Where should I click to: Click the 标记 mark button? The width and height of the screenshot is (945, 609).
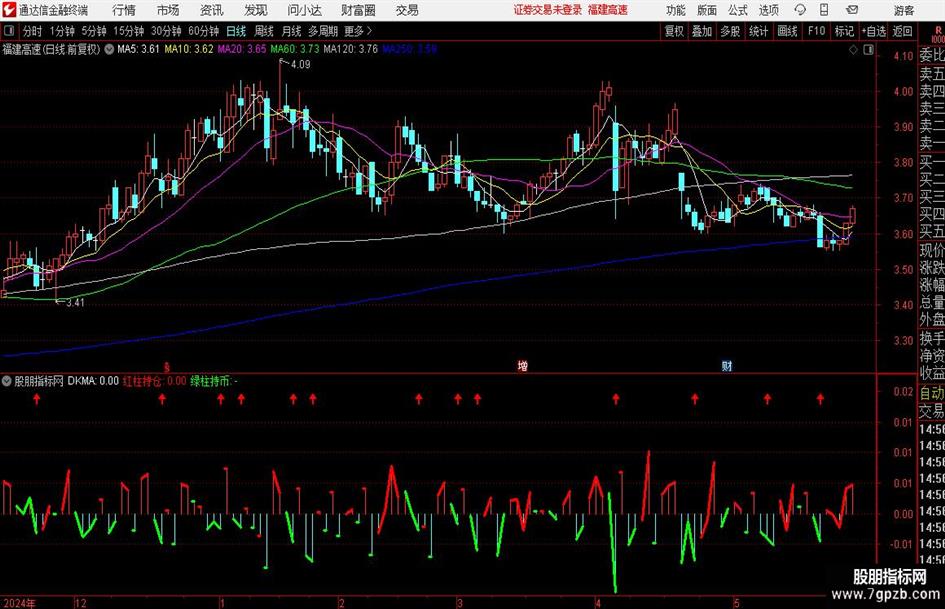tap(844, 31)
